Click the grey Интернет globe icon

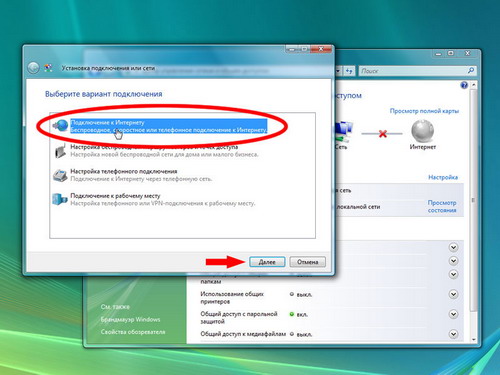(x=422, y=131)
